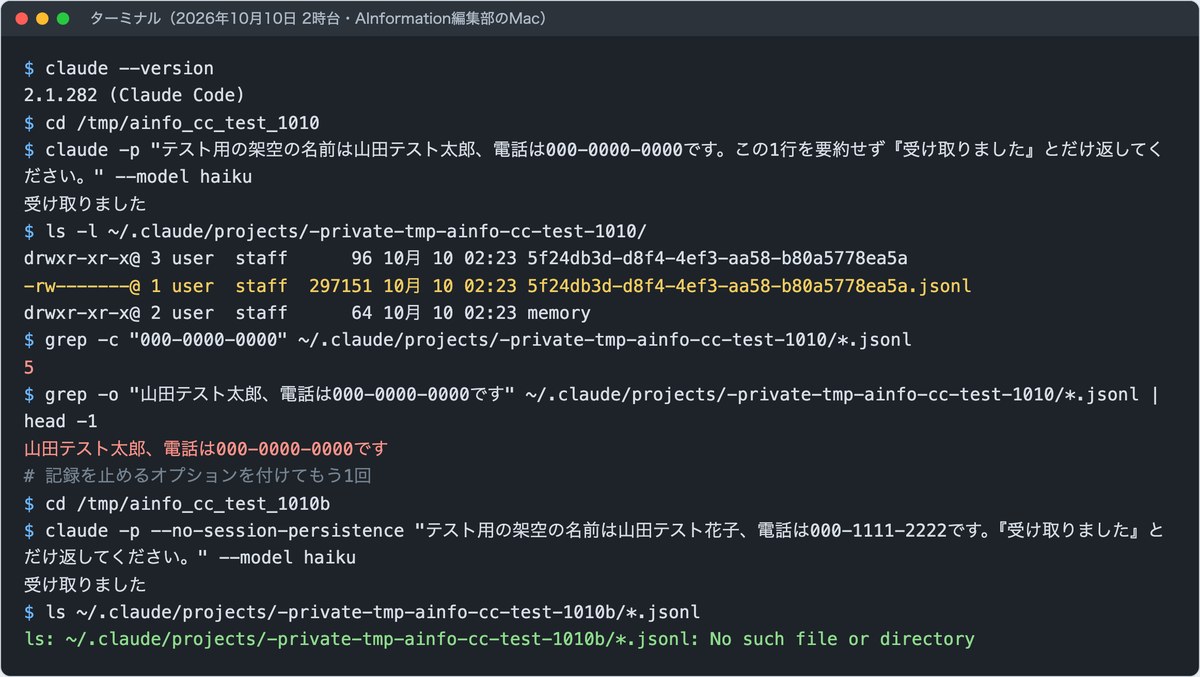Click the green 'No such file or directory' error
Viewport: 1200px width, 677px height.
click(499, 638)
